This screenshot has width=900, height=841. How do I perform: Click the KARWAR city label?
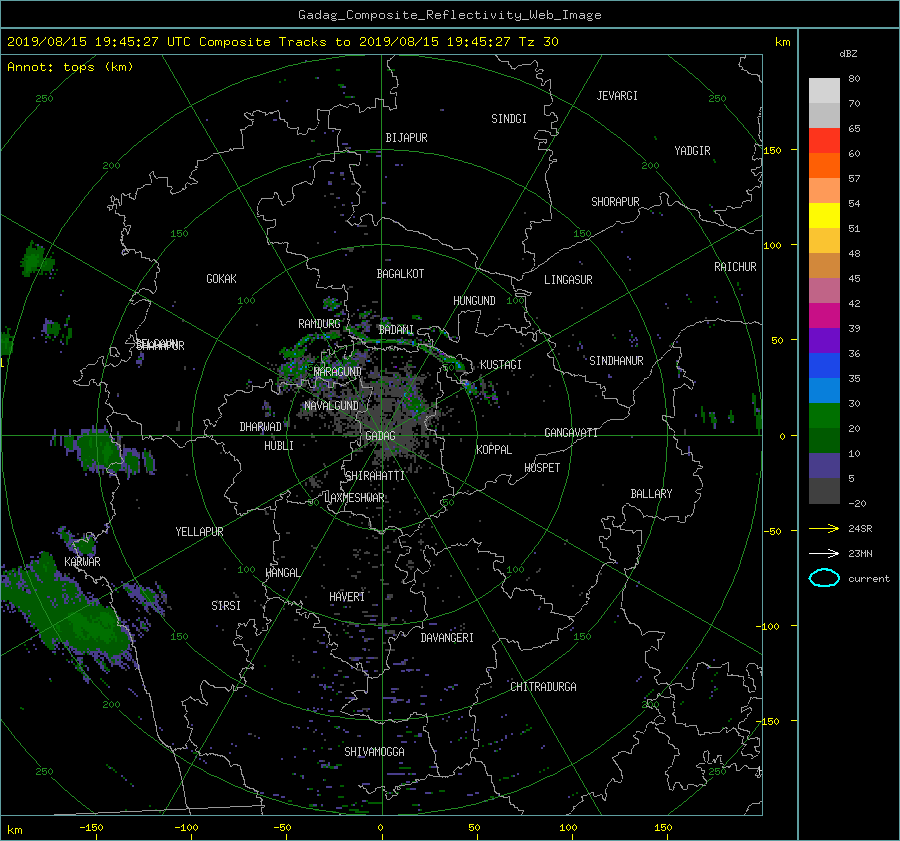[82, 562]
